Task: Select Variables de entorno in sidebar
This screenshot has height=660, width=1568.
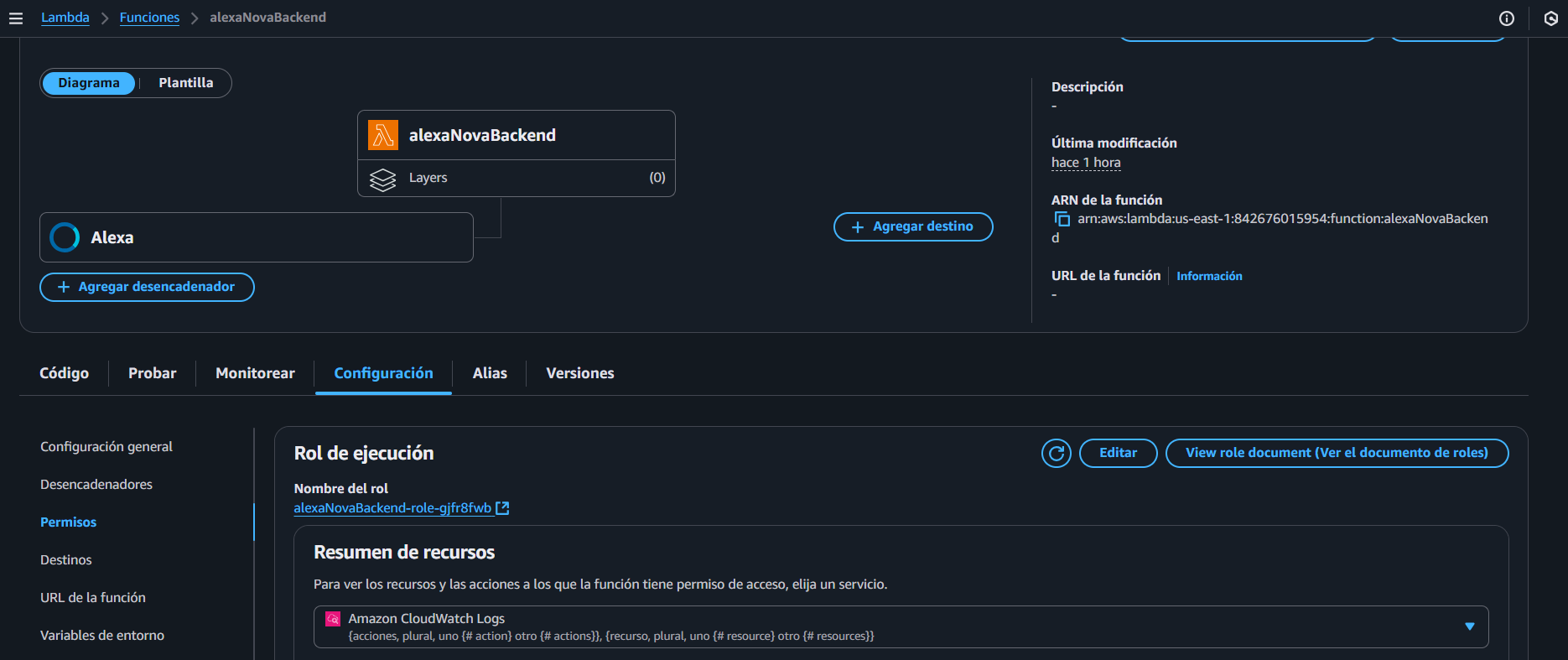Action: (x=102, y=635)
